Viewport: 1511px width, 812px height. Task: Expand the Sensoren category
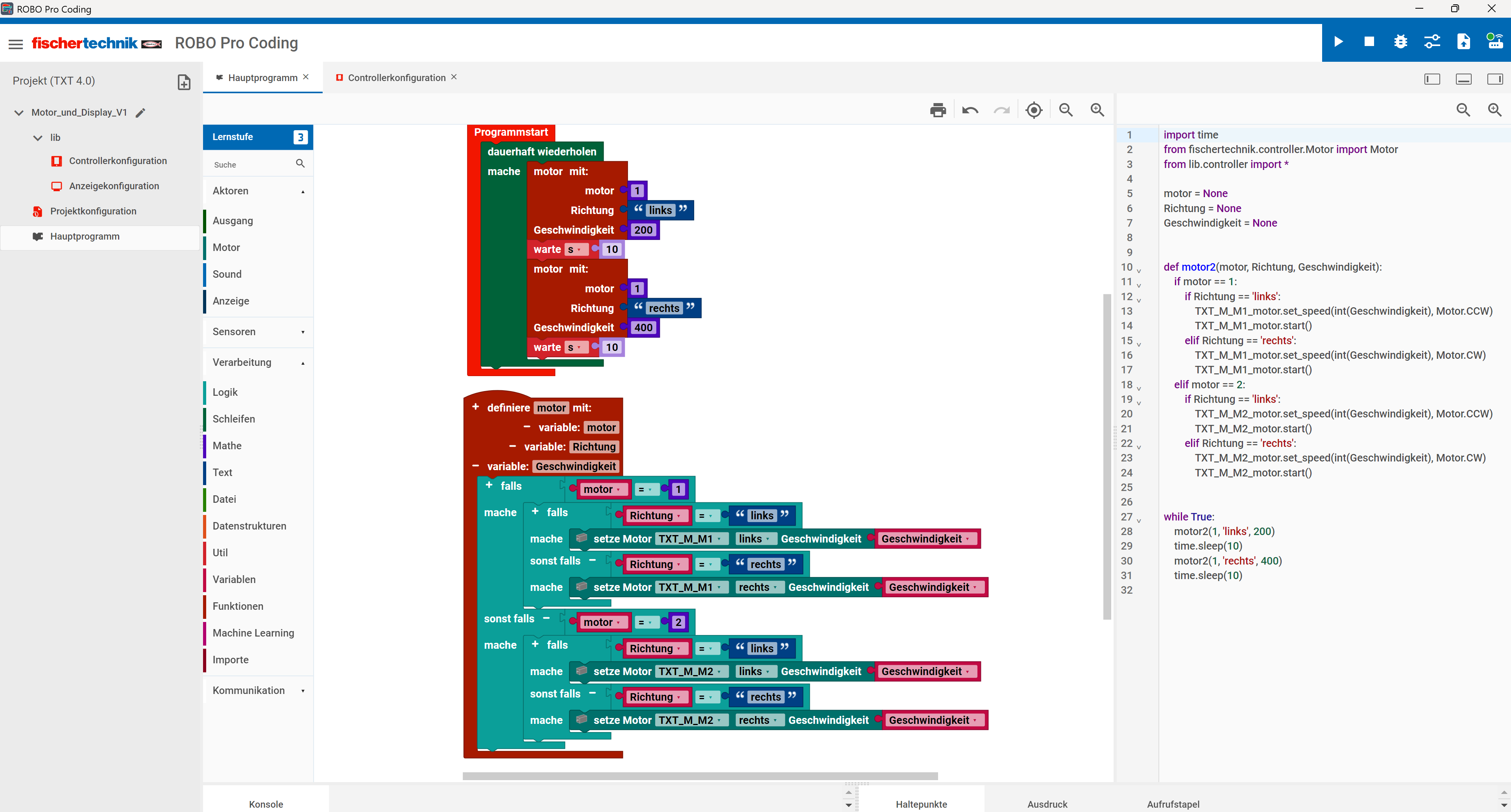click(x=258, y=331)
